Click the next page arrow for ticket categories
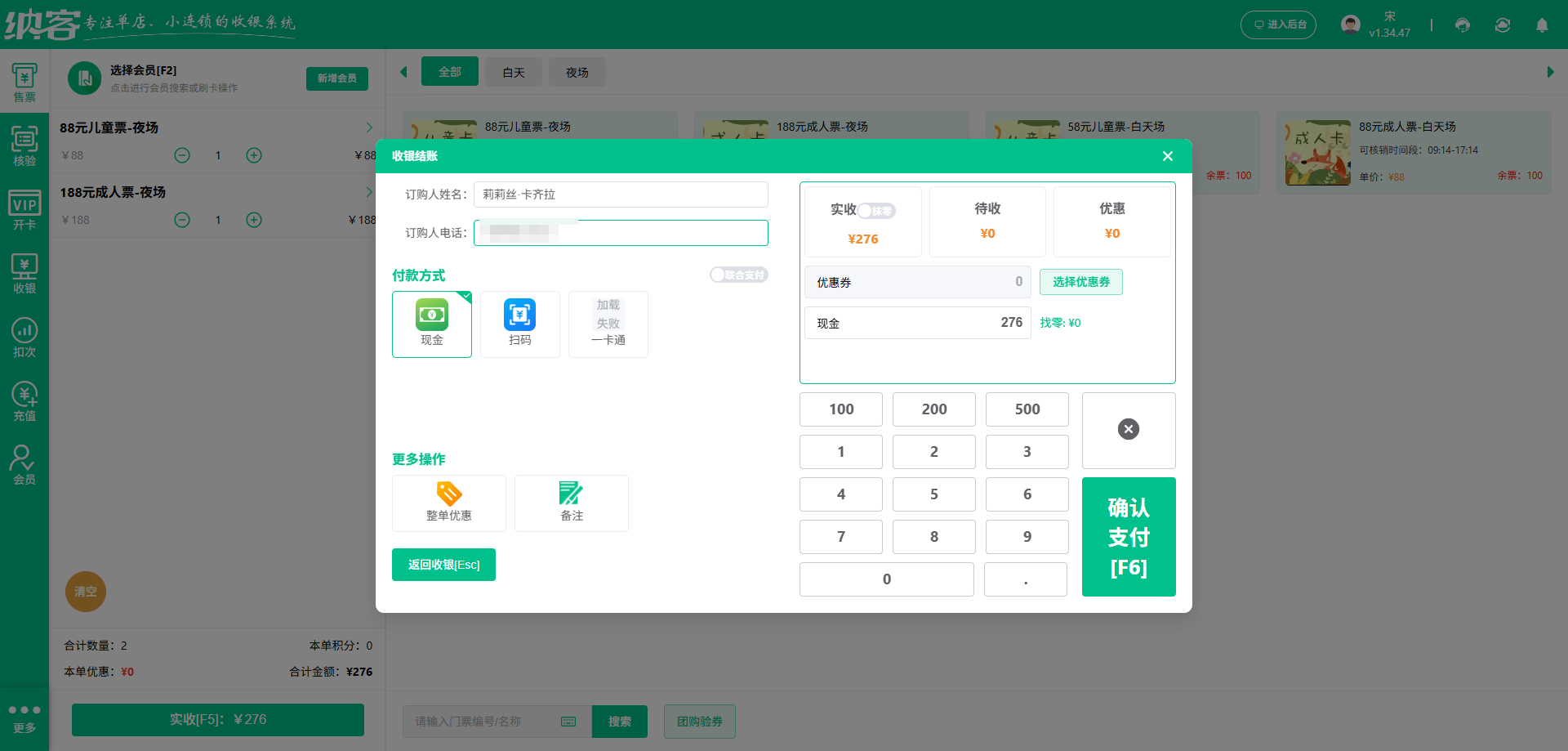Screen dimensions: 1568x751 pyautogui.click(x=1551, y=72)
